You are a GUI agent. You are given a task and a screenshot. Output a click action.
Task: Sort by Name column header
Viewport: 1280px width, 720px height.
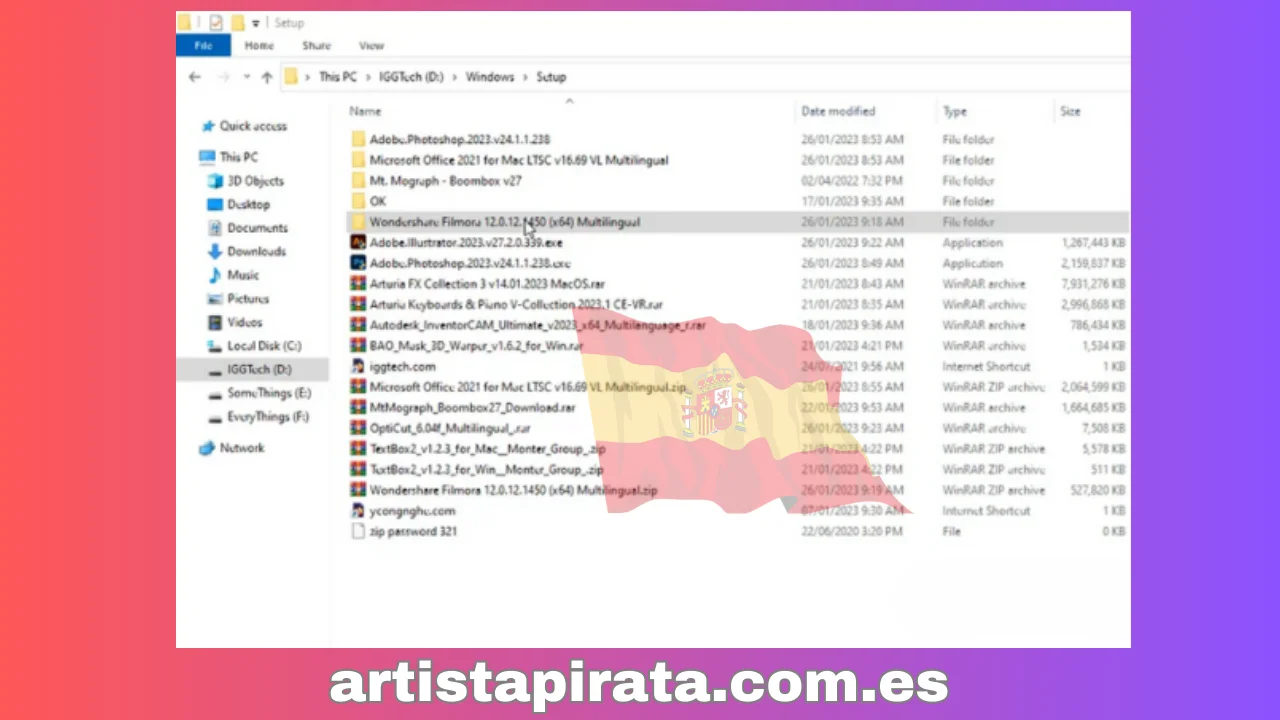(365, 111)
